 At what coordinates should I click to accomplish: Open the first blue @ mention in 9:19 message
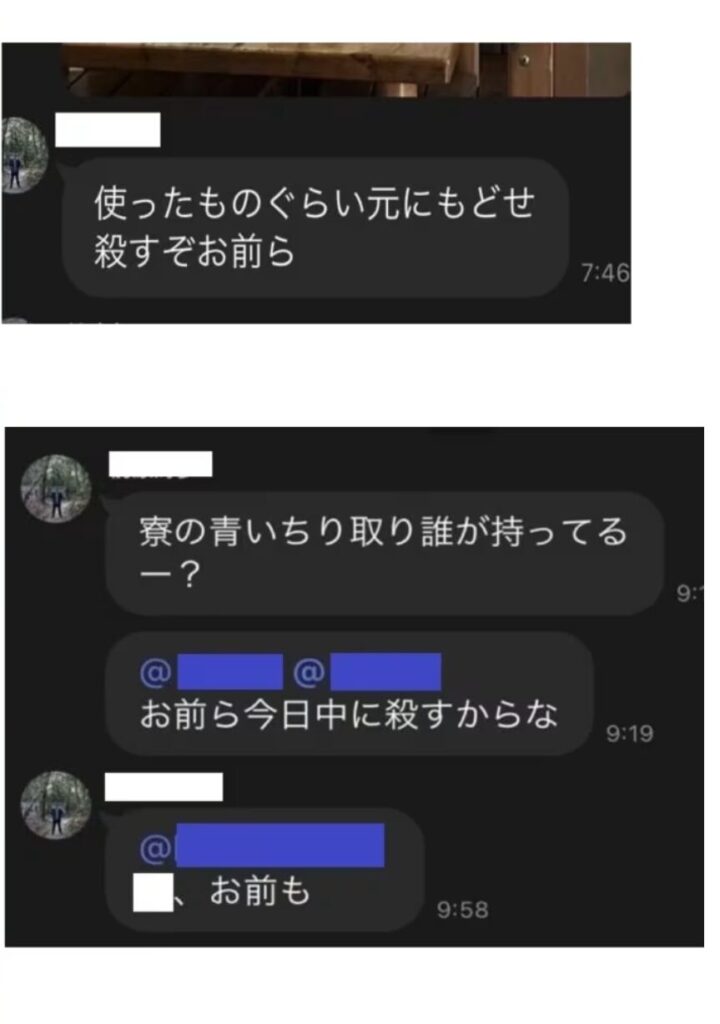coord(211,671)
